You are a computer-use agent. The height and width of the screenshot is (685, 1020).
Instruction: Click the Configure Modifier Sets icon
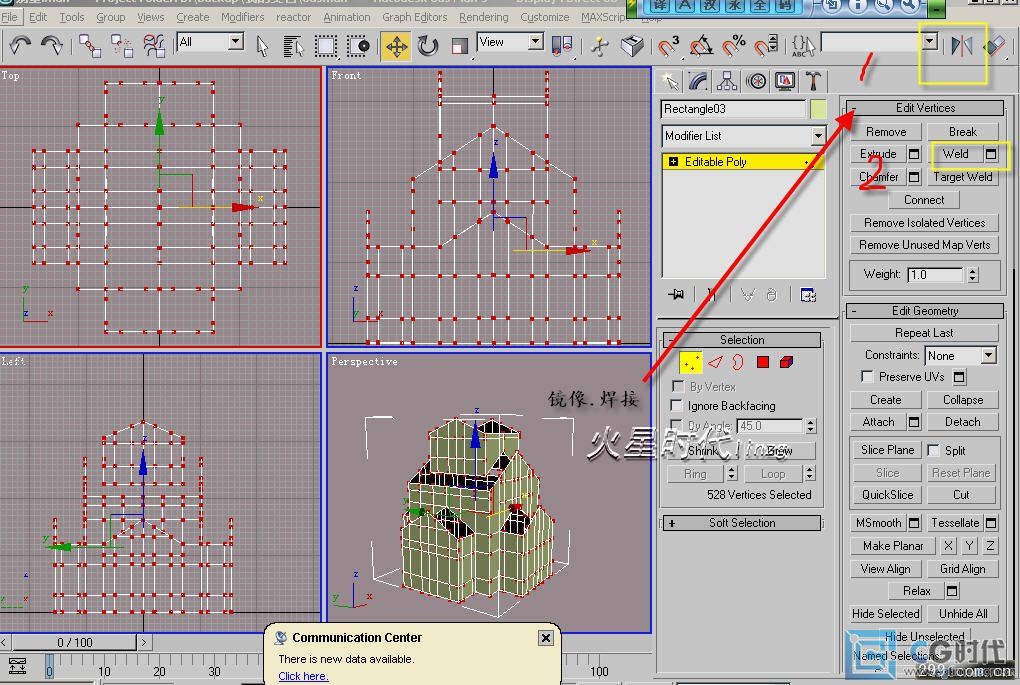click(x=808, y=295)
